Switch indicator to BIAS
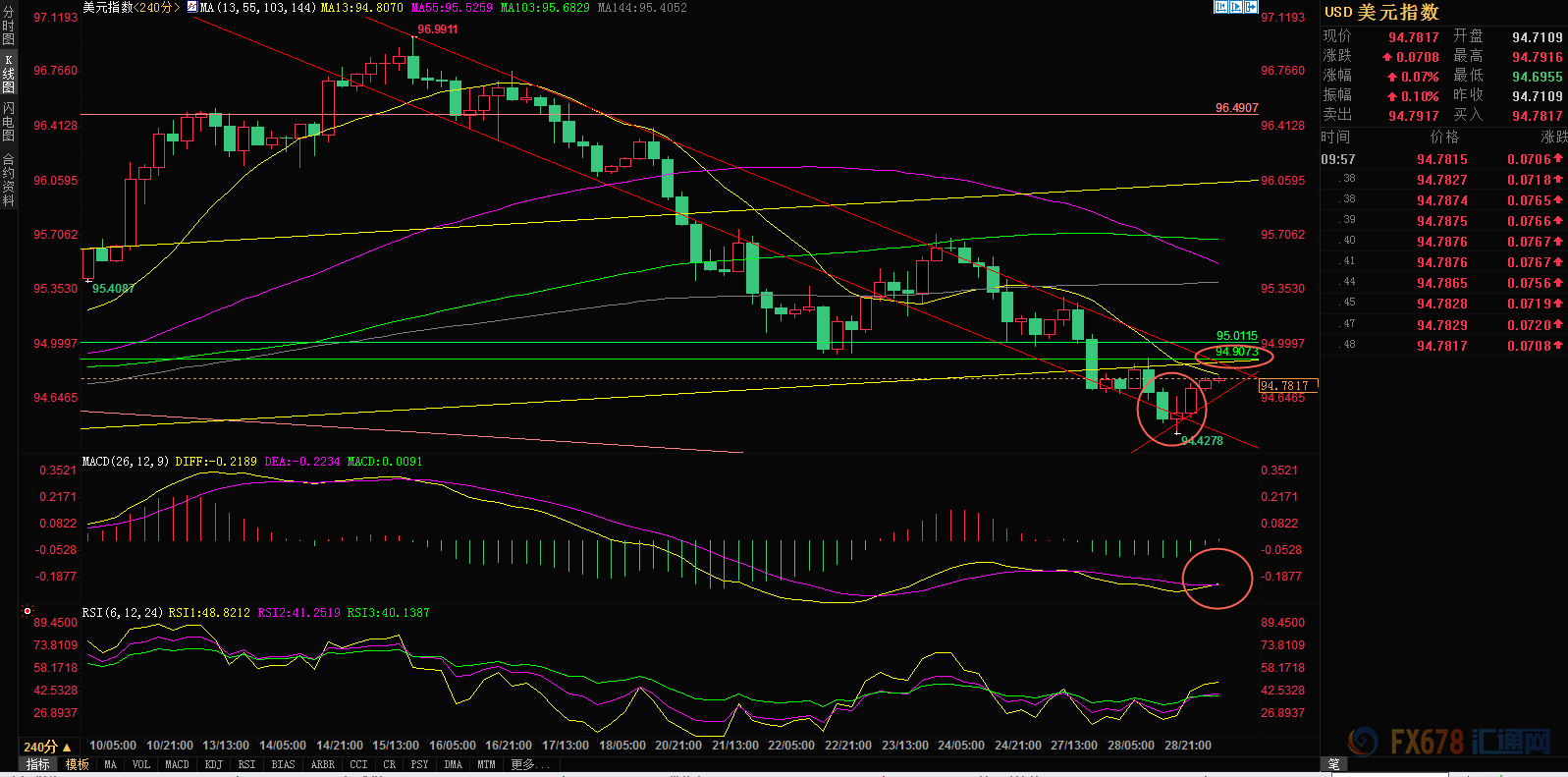This screenshot has width=1568, height=777. pyautogui.click(x=283, y=764)
